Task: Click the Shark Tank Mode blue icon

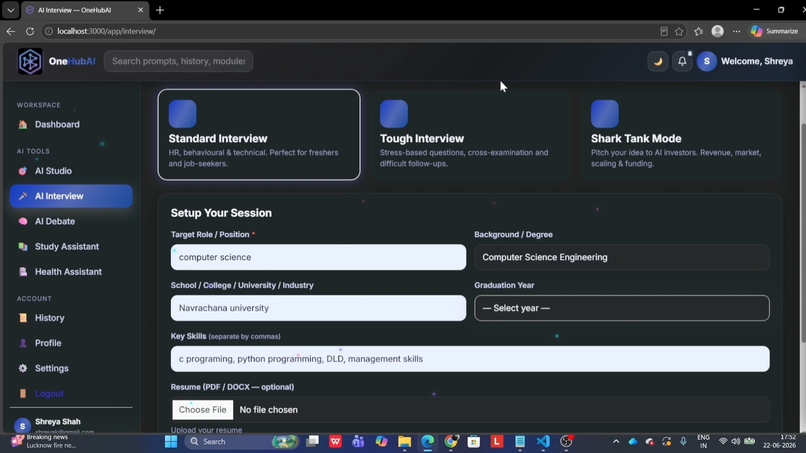Action: coord(604,114)
